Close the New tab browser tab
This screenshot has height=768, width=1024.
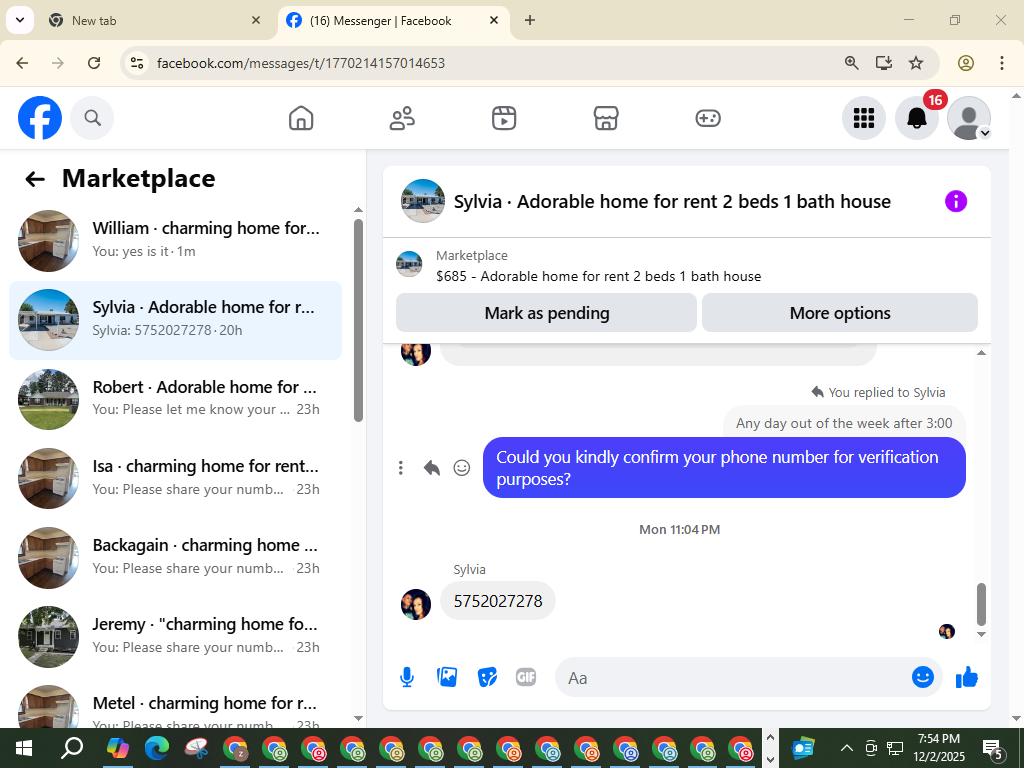[x=256, y=20]
